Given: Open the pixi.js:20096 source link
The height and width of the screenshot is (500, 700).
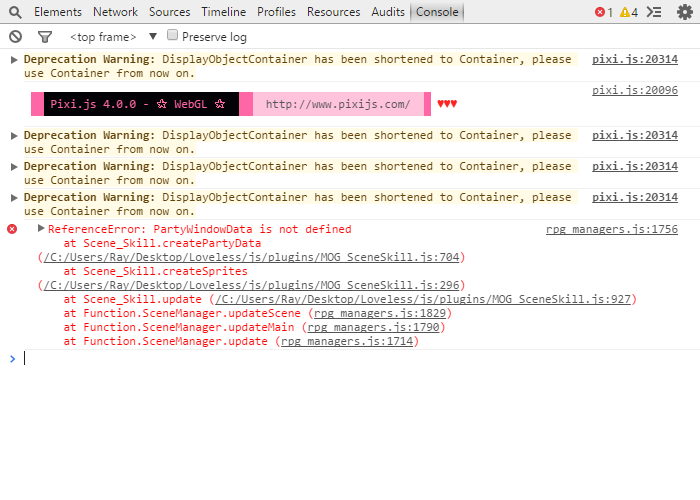Looking at the screenshot, I should [635, 90].
